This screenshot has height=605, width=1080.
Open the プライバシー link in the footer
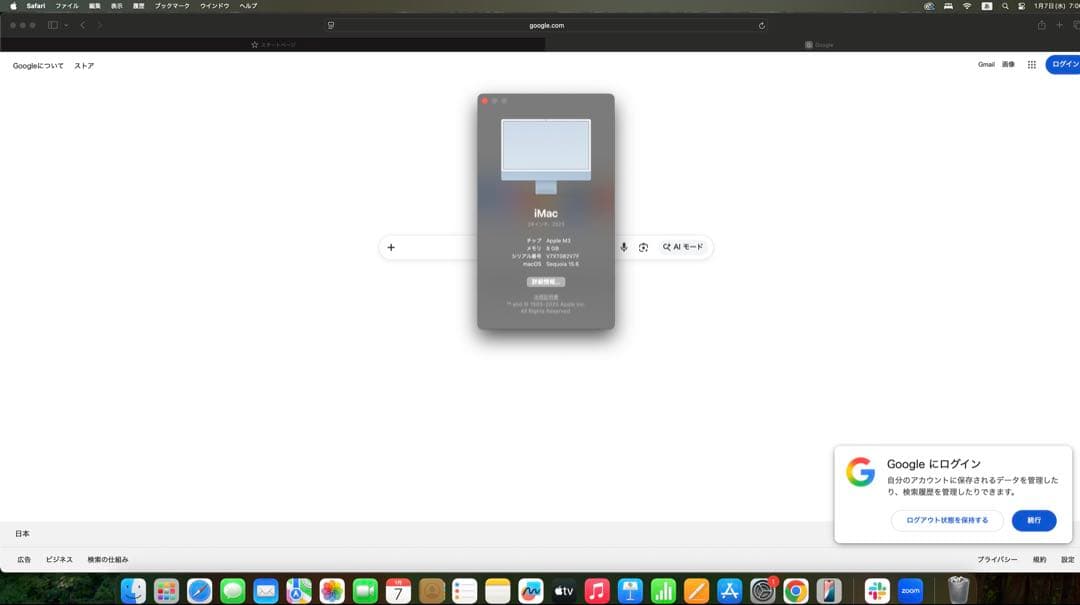997,559
